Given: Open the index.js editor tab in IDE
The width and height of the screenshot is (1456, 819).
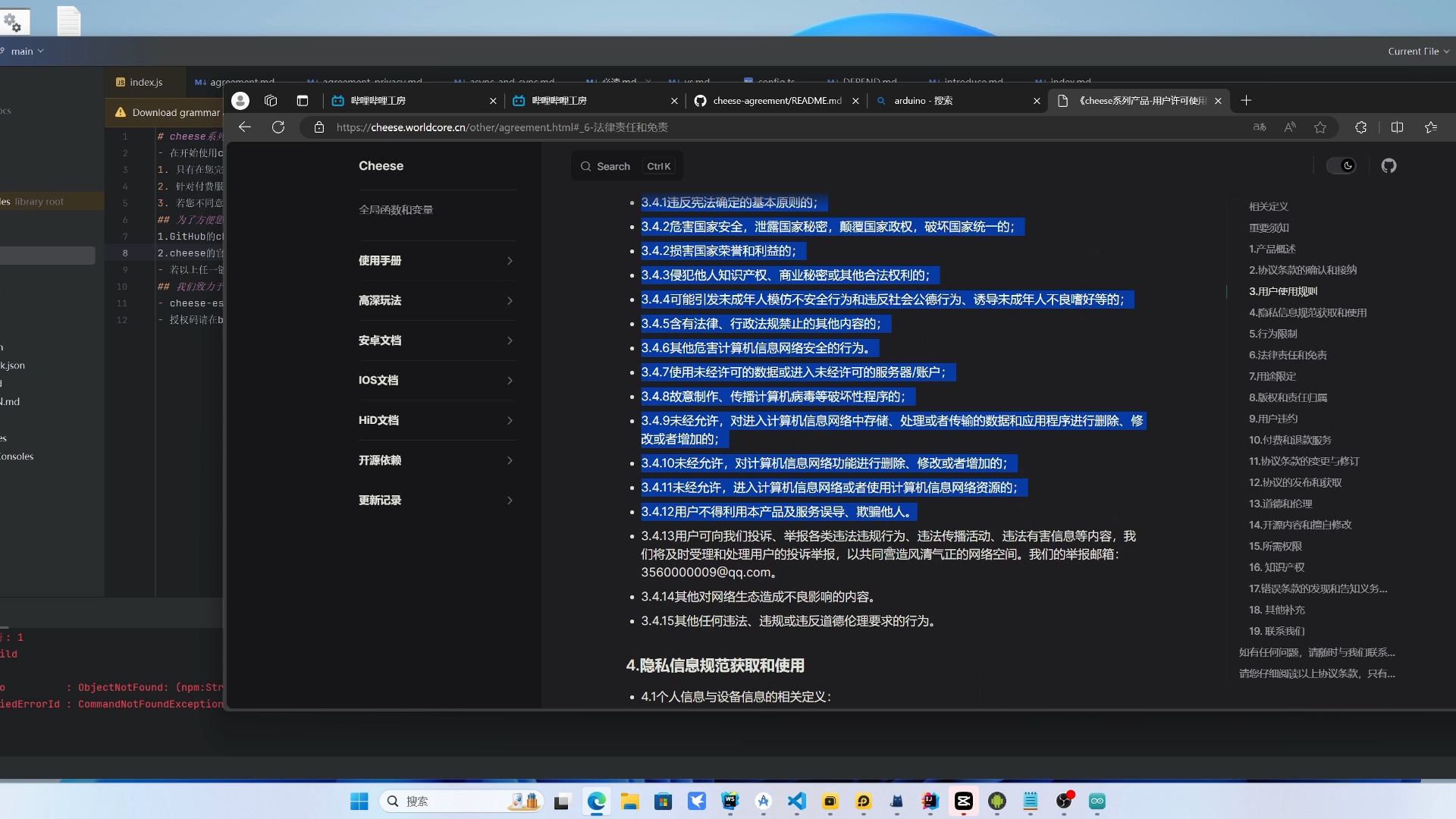Looking at the screenshot, I should (x=140, y=82).
